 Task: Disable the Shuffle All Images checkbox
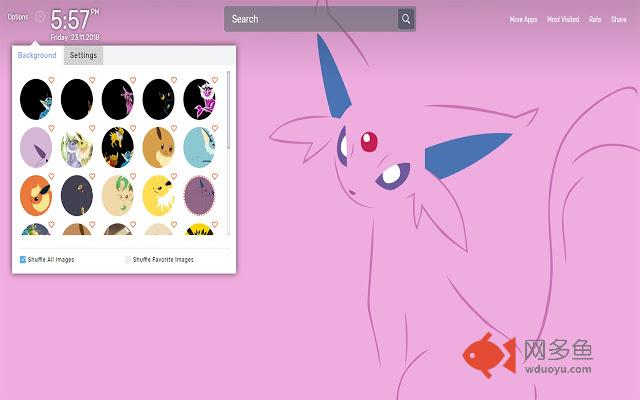(x=23, y=259)
